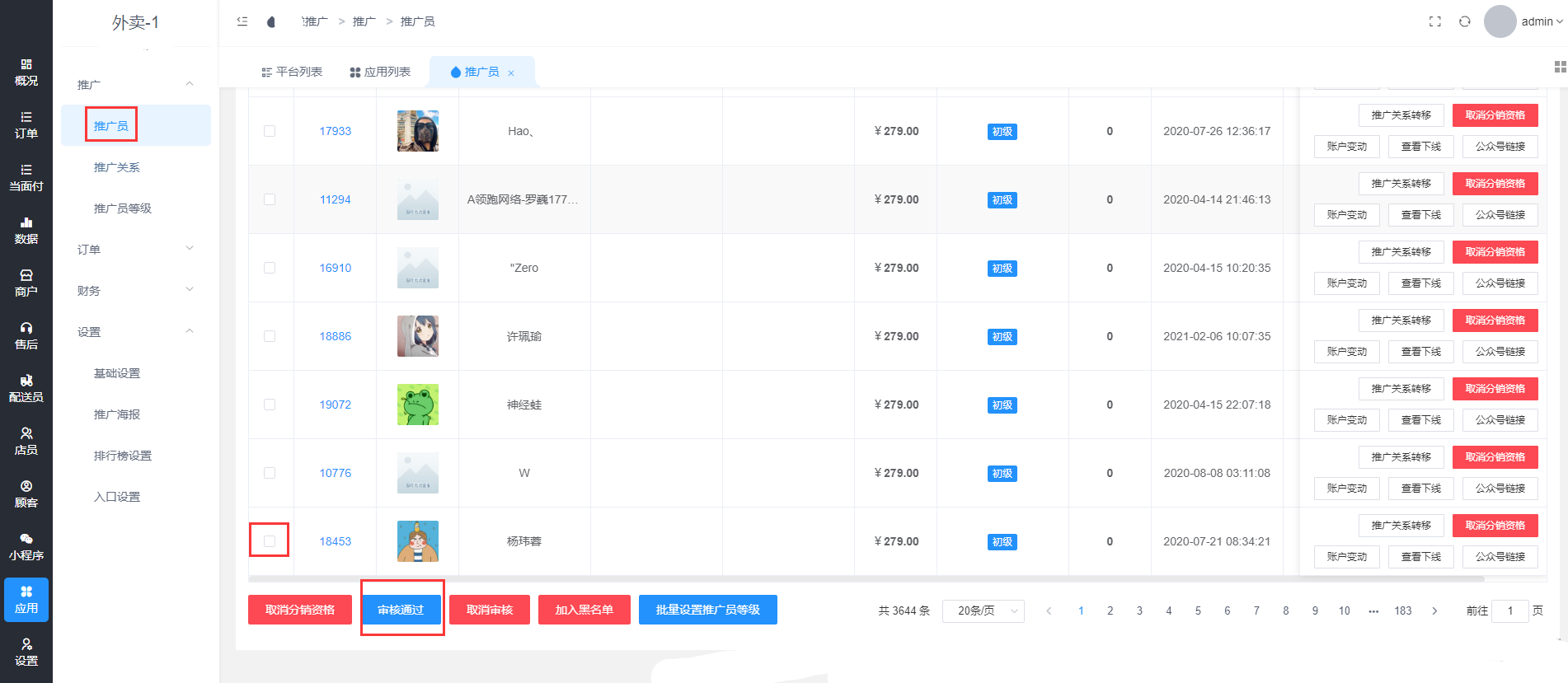Image resolution: width=1568 pixels, height=683 pixels.
Task: Open 基础设置 menu item
Action: [117, 373]
